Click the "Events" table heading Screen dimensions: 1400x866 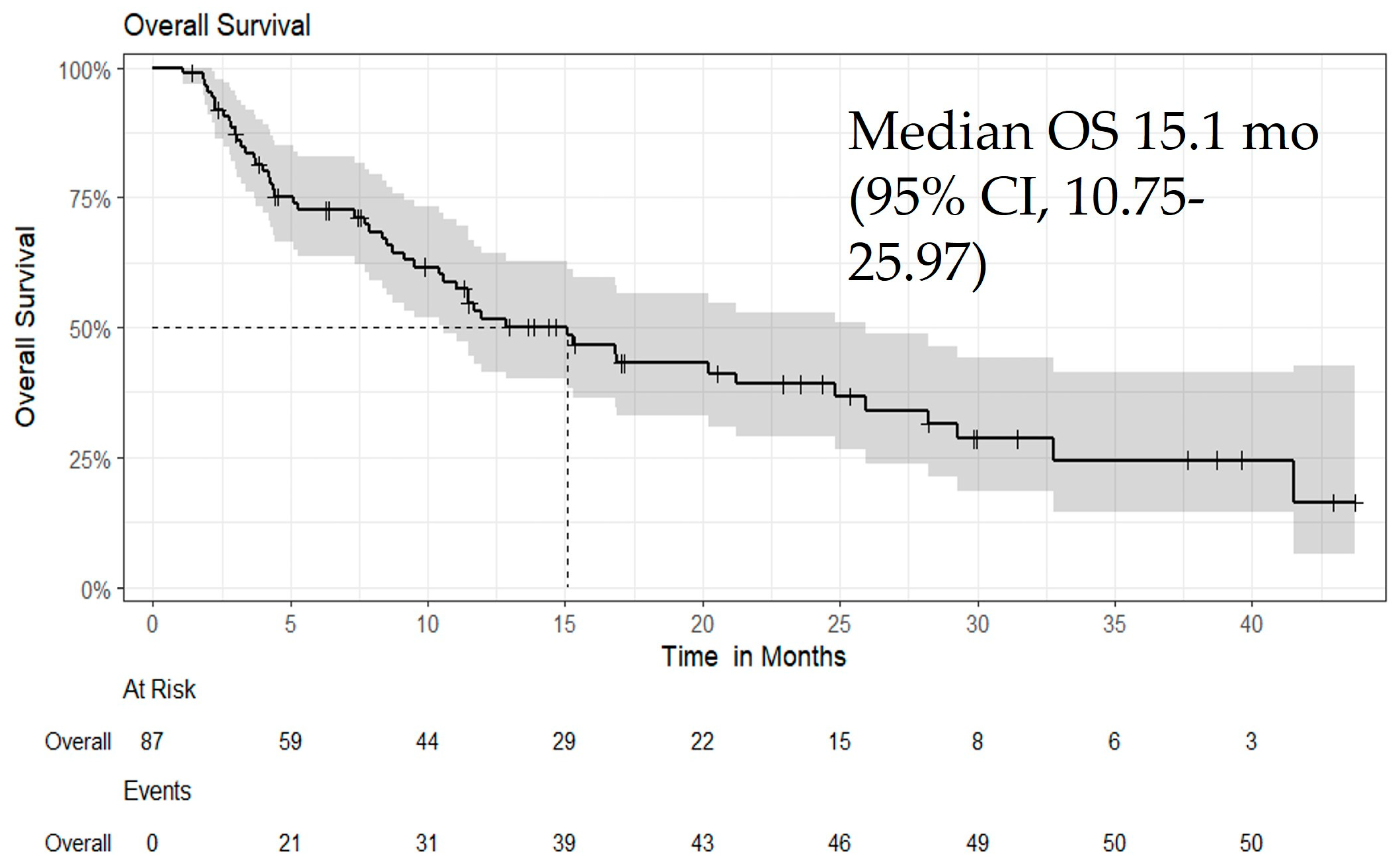[x=157, y=791]
